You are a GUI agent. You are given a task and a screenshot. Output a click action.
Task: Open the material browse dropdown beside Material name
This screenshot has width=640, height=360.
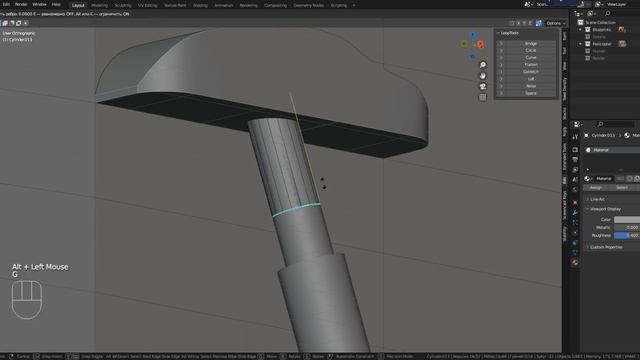tap(588, 179)
